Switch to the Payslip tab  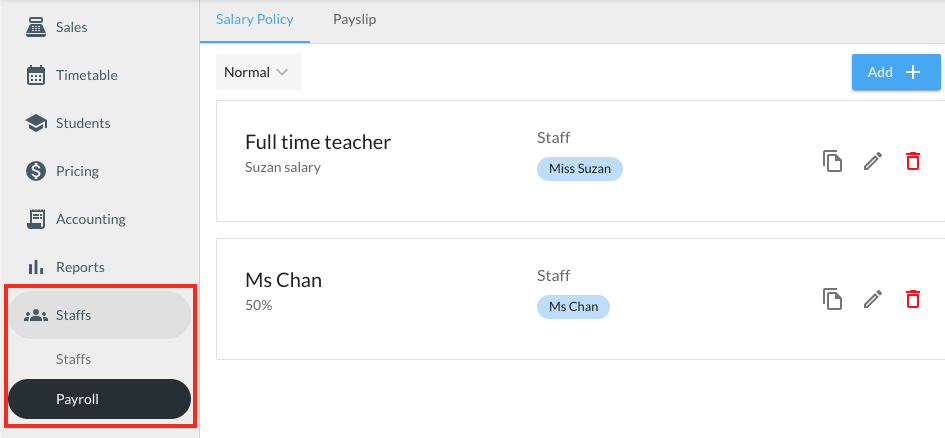point(354,19)
